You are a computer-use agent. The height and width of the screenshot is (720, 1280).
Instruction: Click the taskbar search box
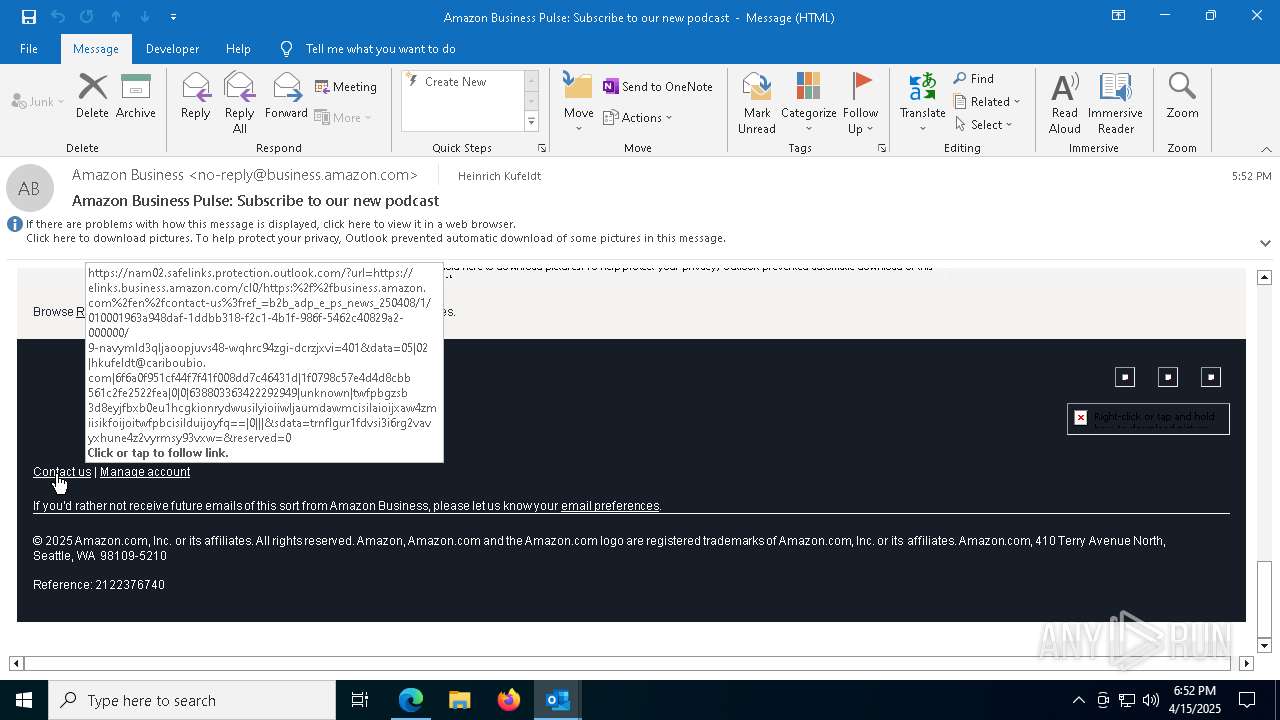tap(192, 700)
